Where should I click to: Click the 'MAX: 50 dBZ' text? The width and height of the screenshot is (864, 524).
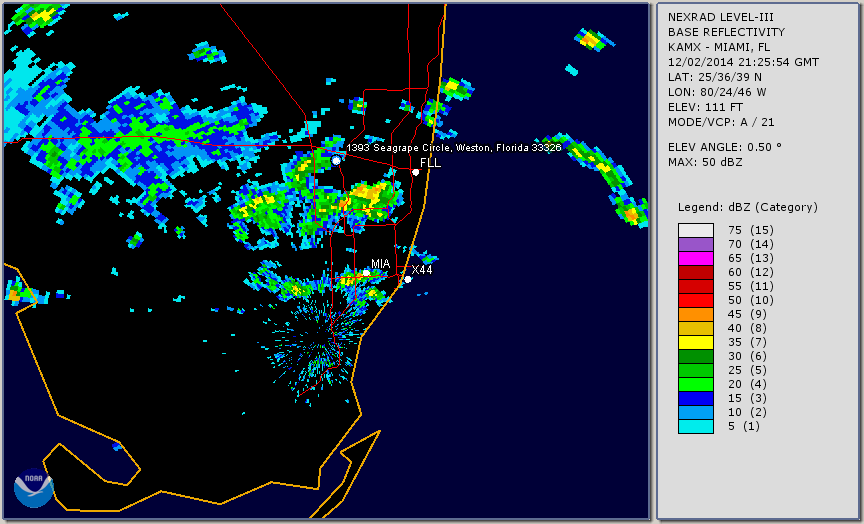[705, 162]
